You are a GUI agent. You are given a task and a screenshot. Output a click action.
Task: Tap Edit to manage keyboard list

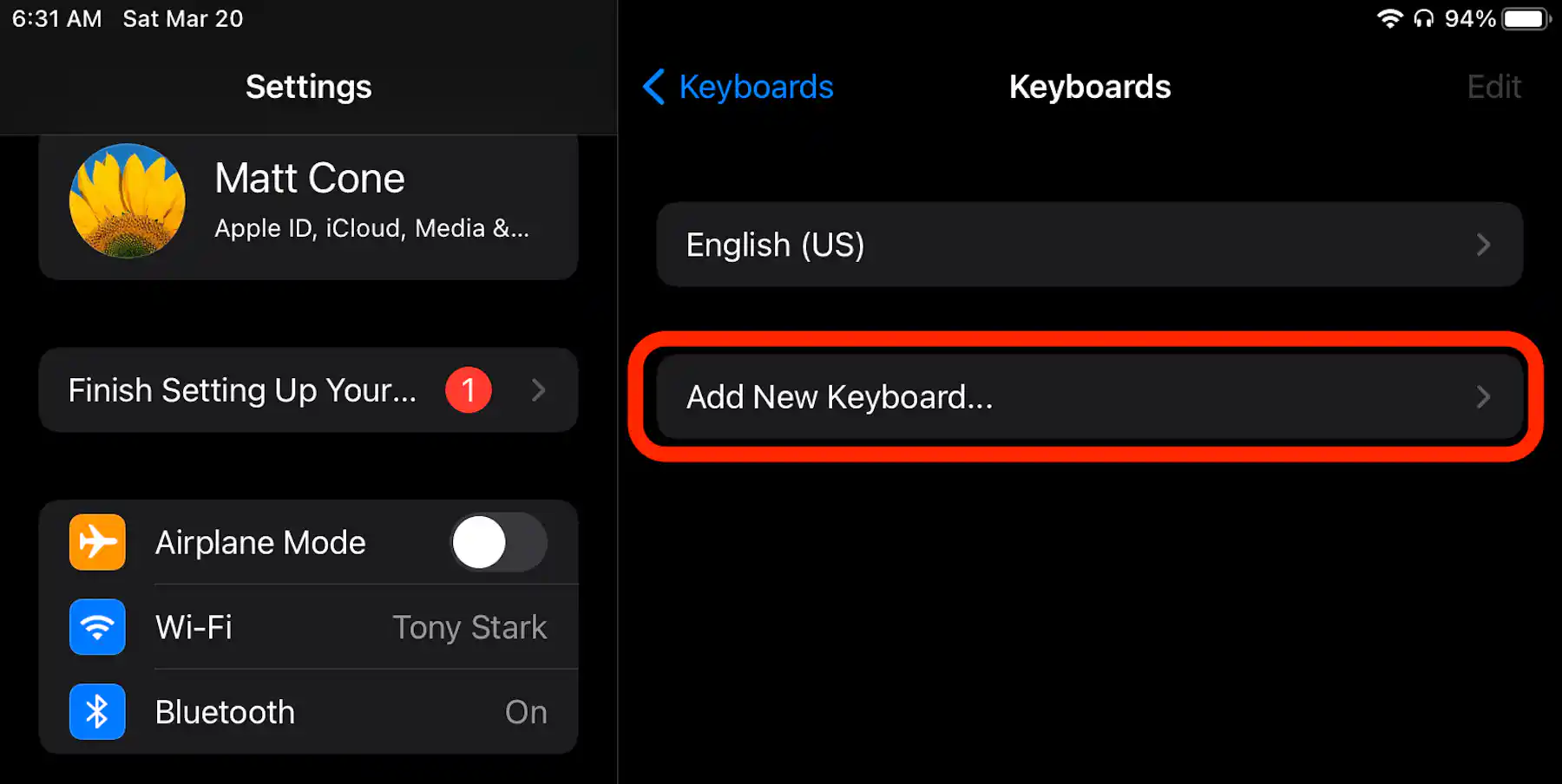coord(1493,87)
